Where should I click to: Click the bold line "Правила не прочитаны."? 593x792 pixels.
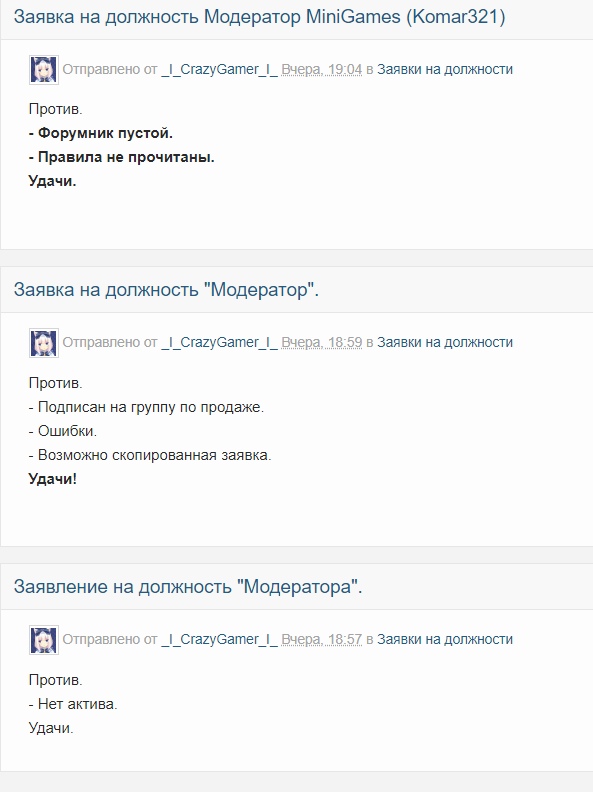pos(122,157)
